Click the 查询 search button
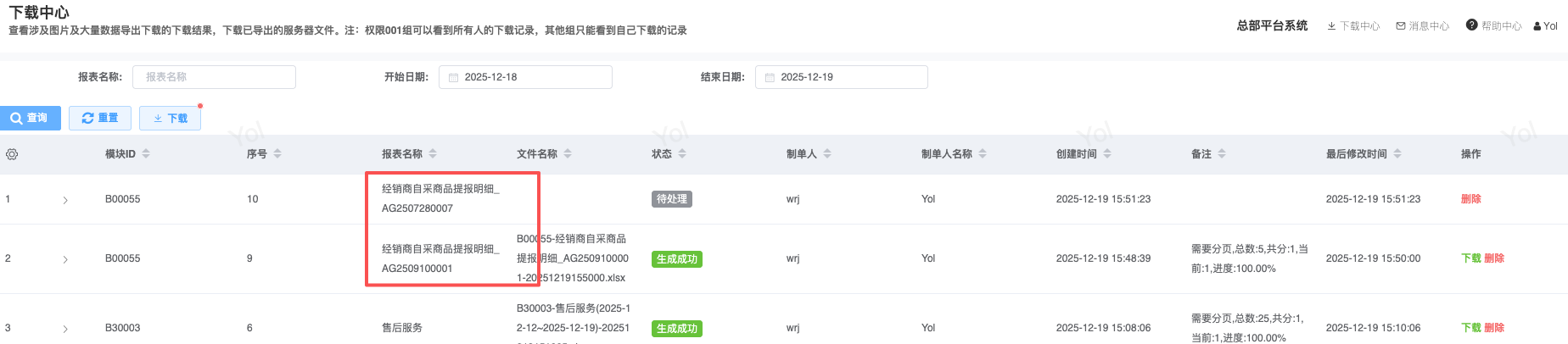This screenshot has height=344, width=1568. tap(30, 118)
